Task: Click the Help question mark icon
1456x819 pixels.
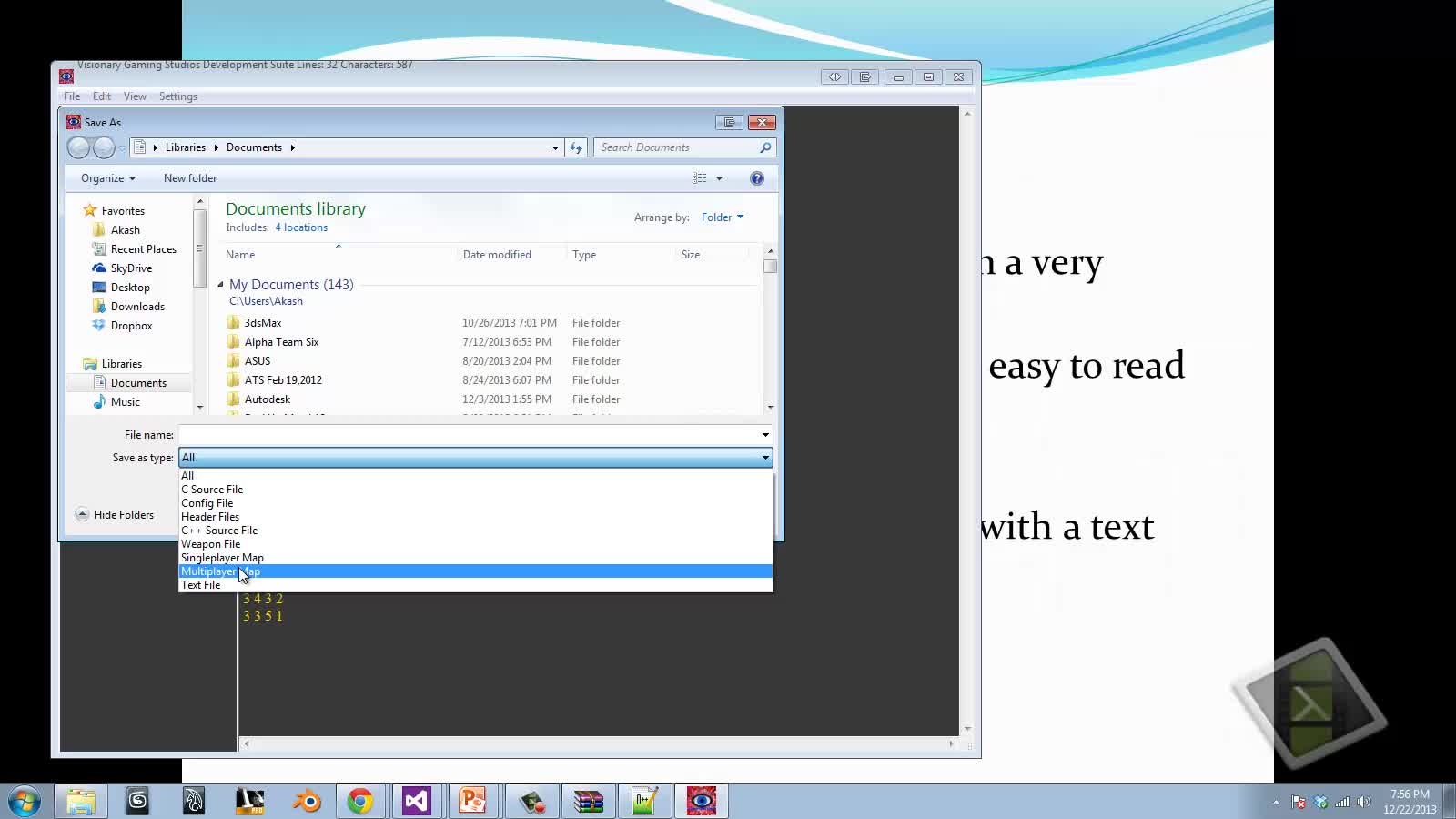Action: [756, 178]
